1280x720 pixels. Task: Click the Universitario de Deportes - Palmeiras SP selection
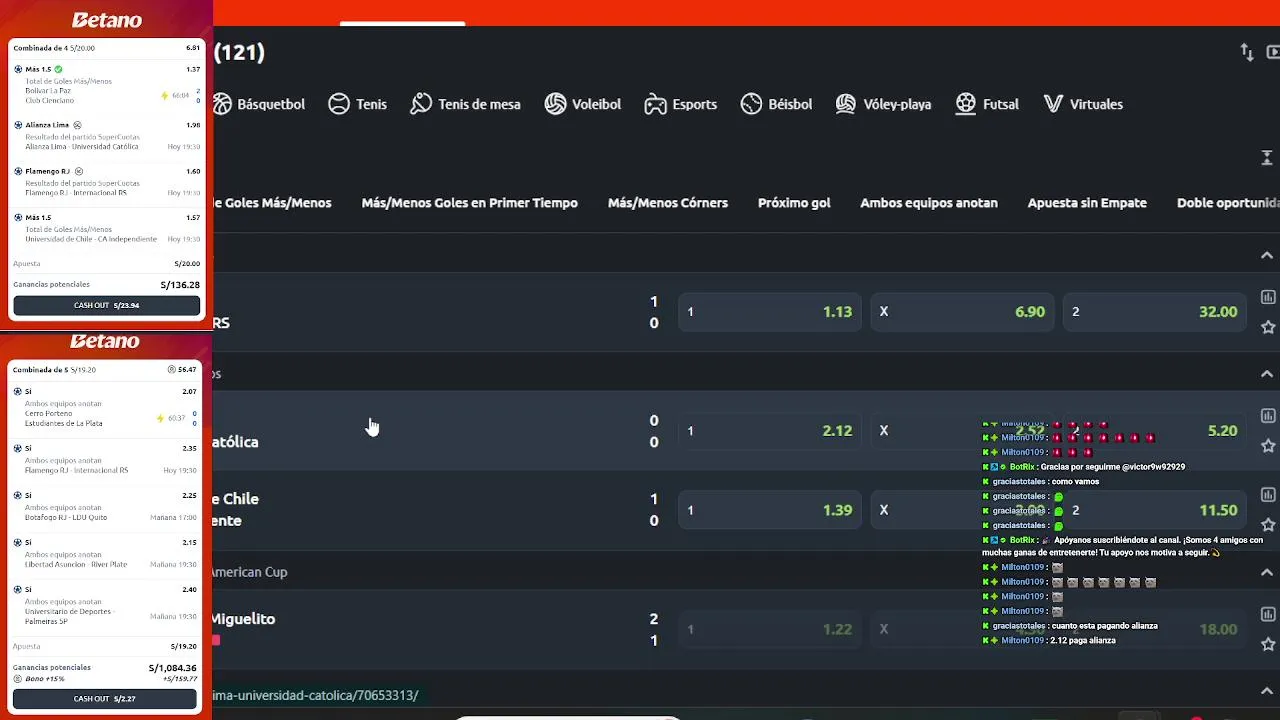click(107, 605)
